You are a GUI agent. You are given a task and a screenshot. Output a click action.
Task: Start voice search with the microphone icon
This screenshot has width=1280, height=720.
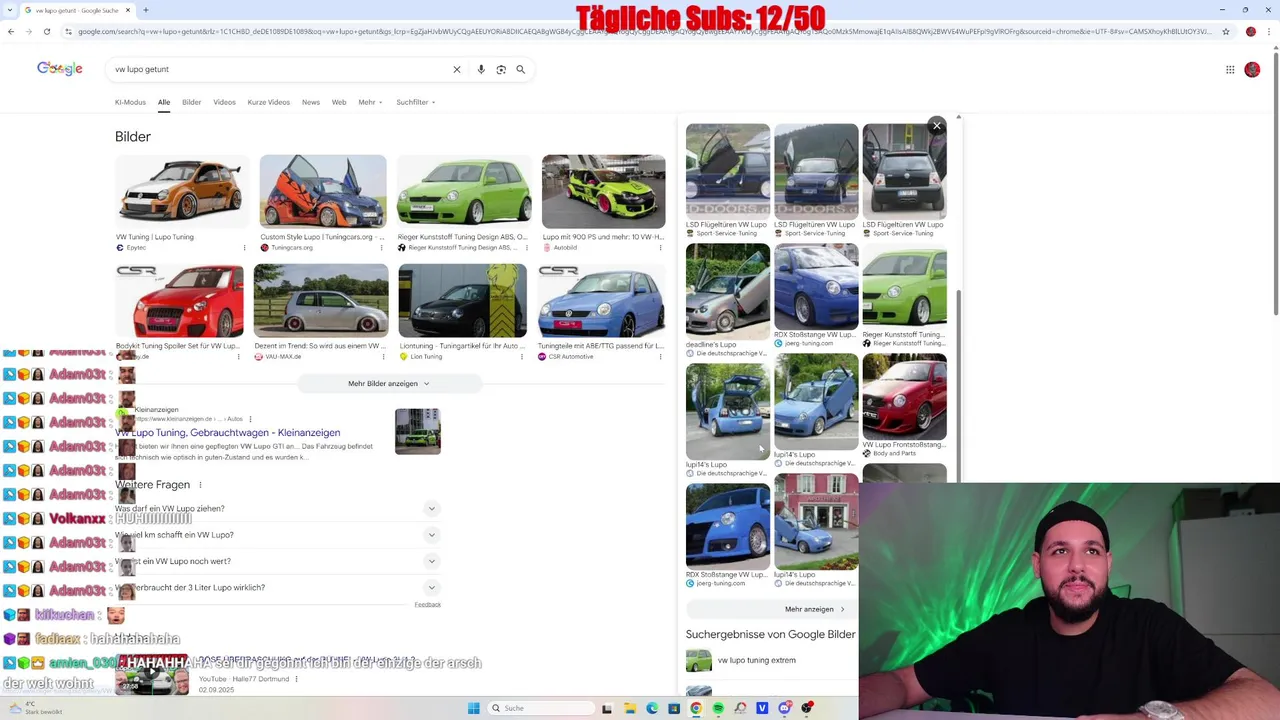481,69
